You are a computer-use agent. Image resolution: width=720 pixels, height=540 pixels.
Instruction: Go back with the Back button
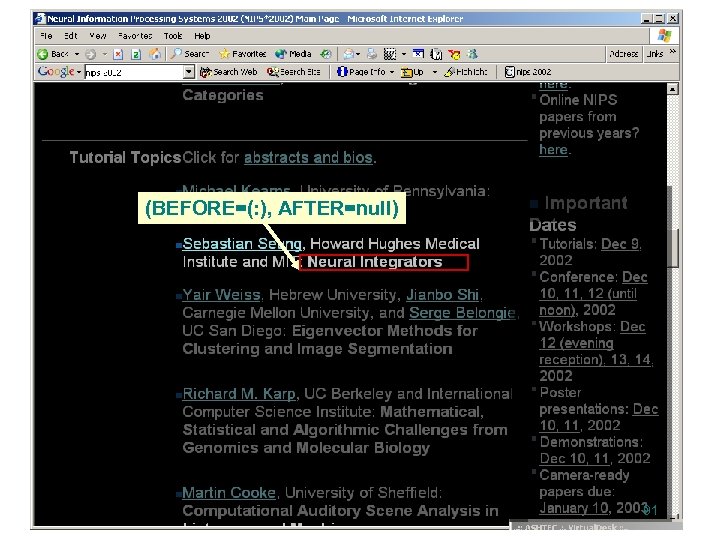[53, 54]
